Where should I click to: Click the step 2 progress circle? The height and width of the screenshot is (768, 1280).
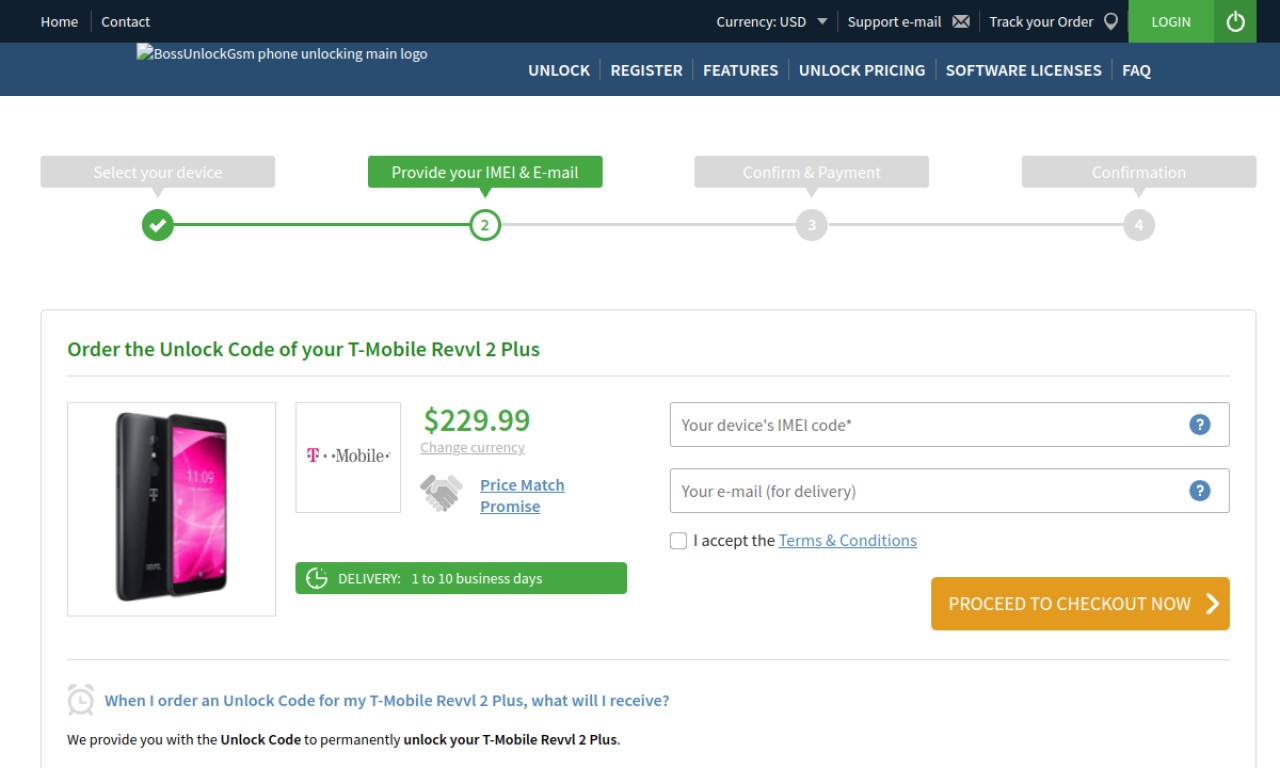(485, 225)
